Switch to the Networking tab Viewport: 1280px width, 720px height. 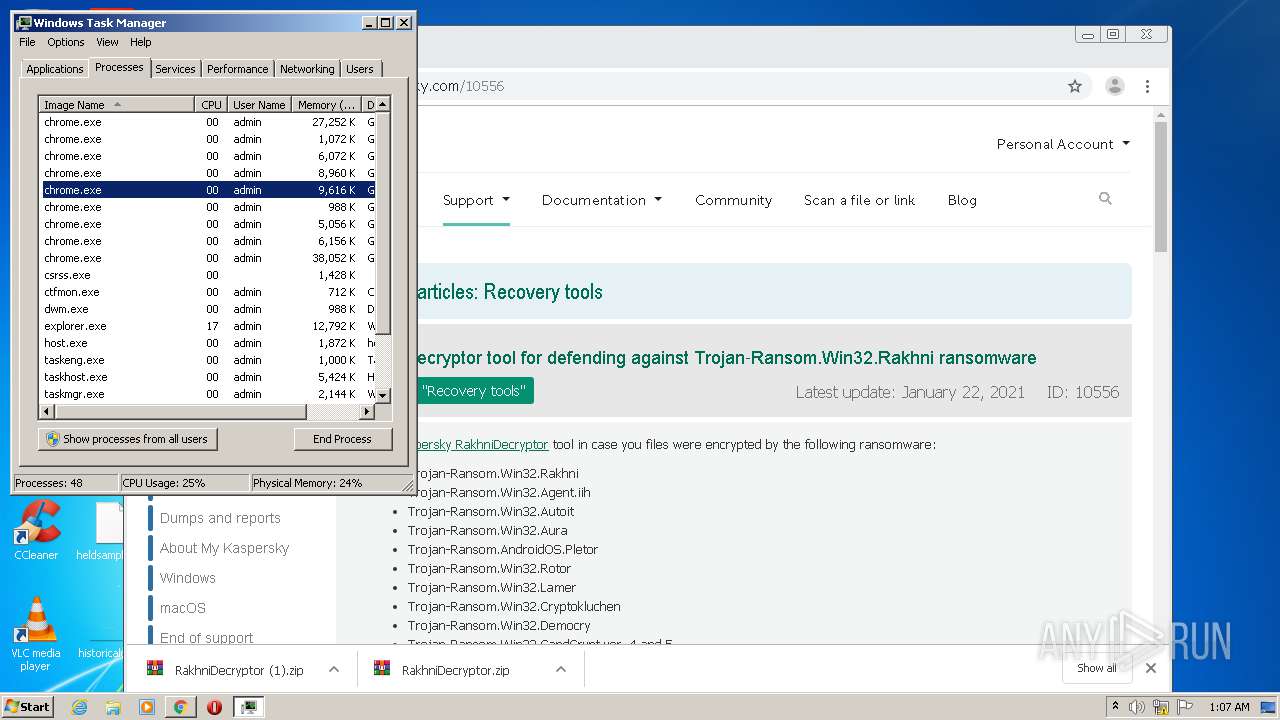[x=307, y=69]
